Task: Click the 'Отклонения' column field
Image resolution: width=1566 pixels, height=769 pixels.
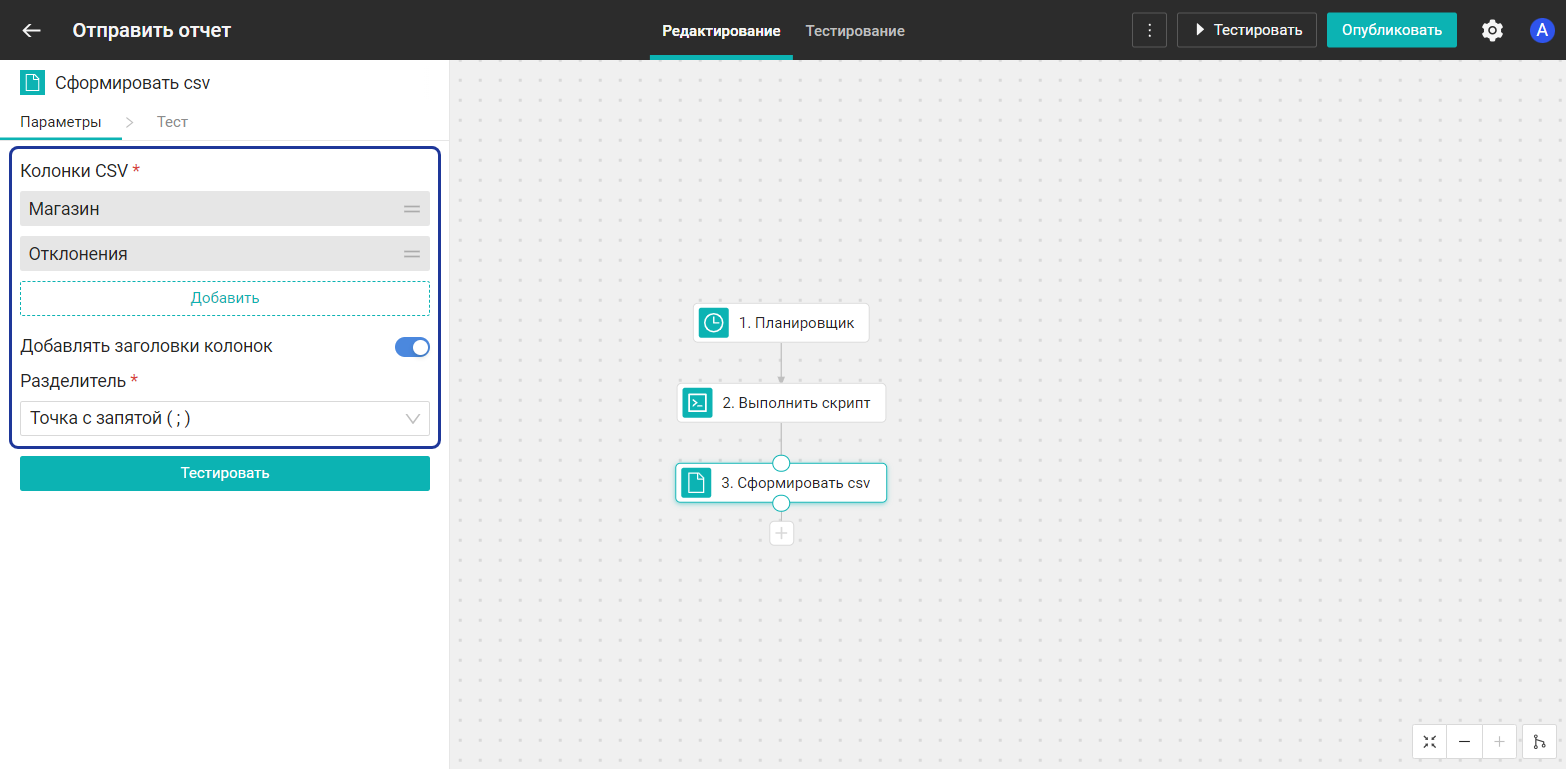Action: tap(225, 254)
